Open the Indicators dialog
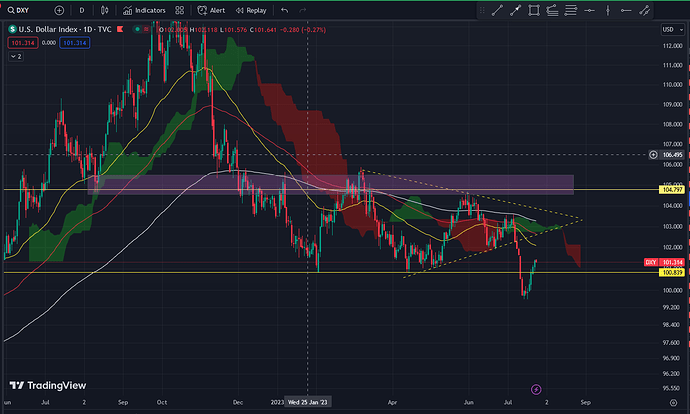 tap(144, 10)
